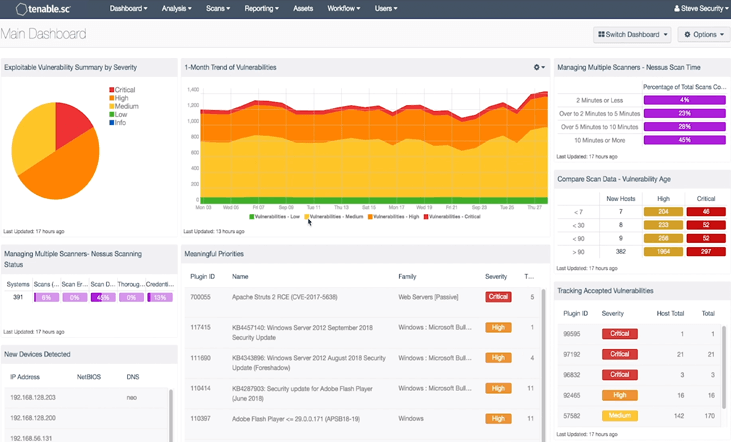Click the High badge for plugin 117415

point(498,327)
